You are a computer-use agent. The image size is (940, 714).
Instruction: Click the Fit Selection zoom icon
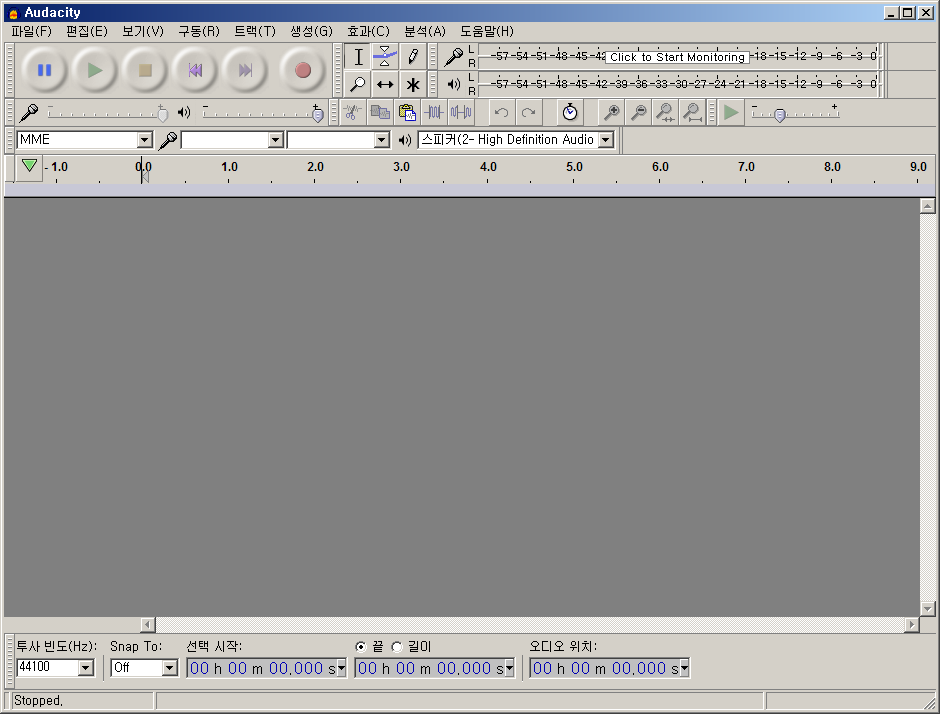click(665, 112)
